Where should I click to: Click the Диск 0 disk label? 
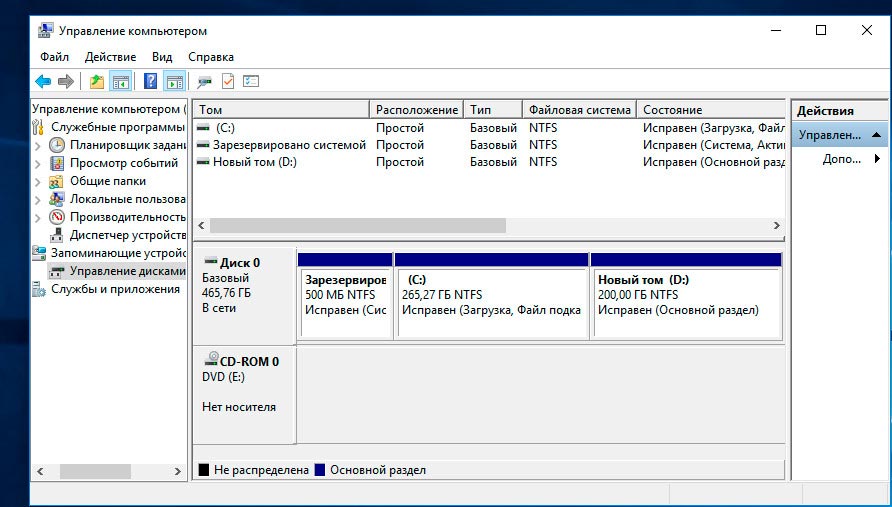pos(239,262)
